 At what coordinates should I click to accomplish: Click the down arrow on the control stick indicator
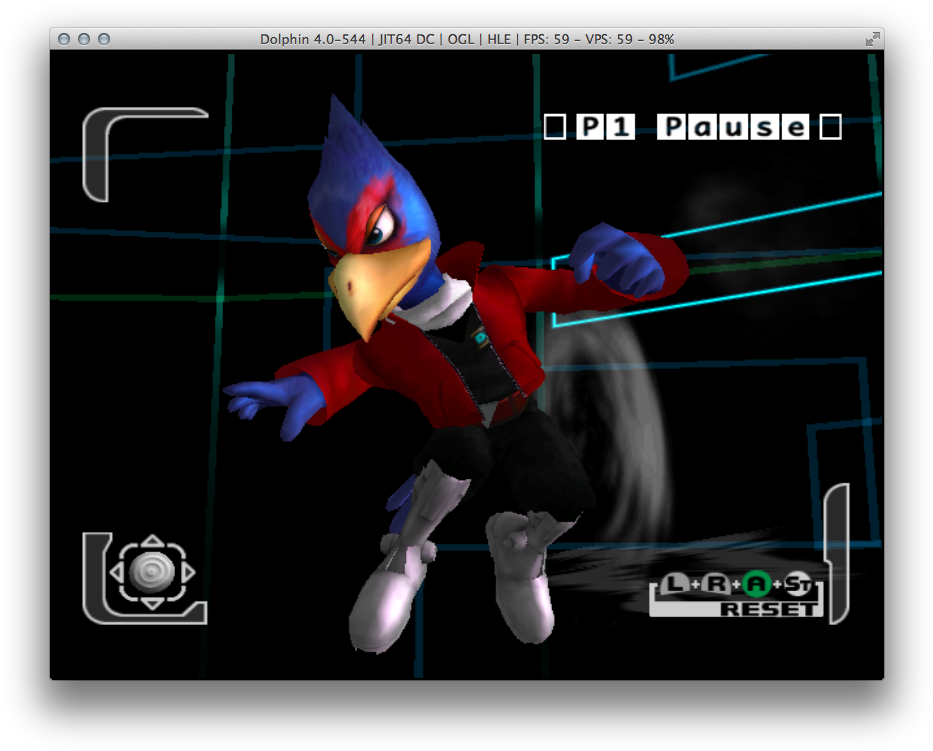coord(153,604)
